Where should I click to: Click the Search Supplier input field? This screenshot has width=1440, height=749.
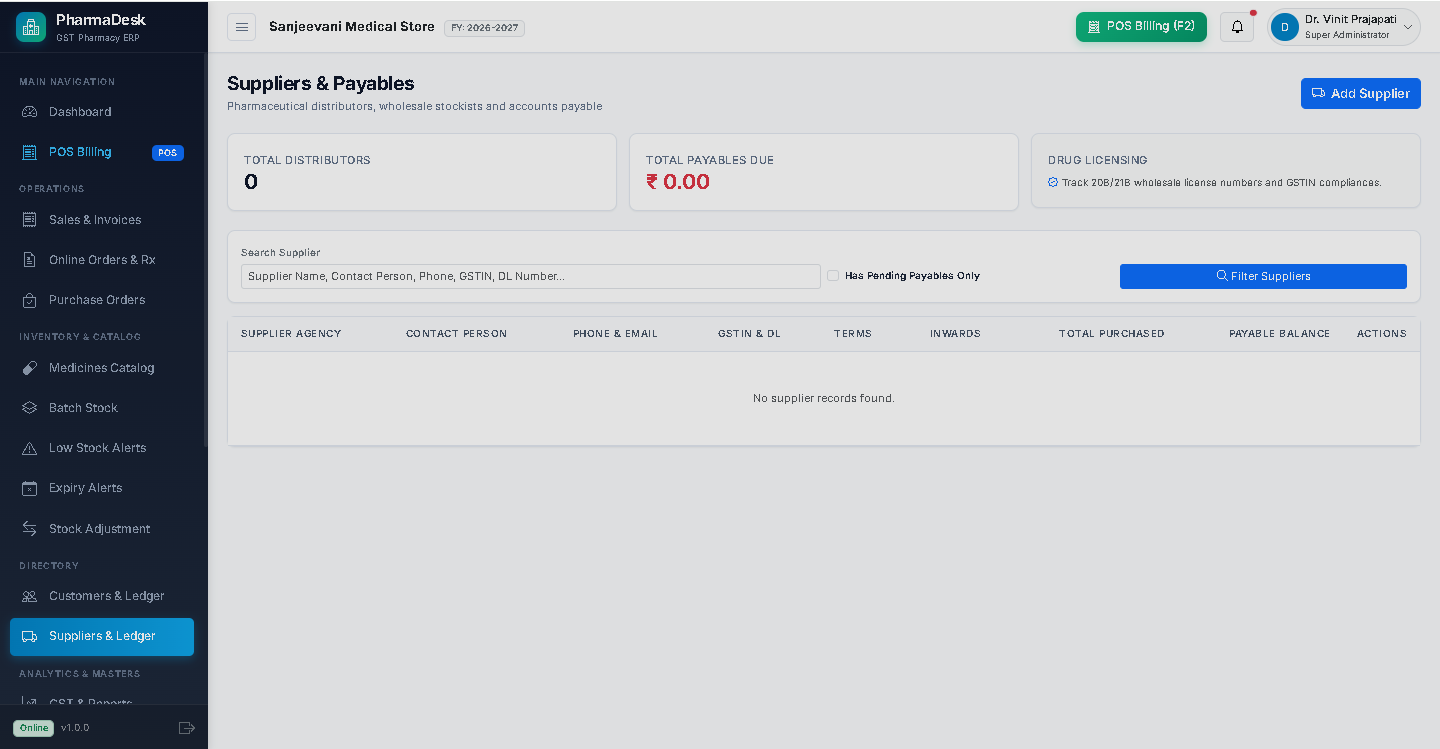coord(531,276)
